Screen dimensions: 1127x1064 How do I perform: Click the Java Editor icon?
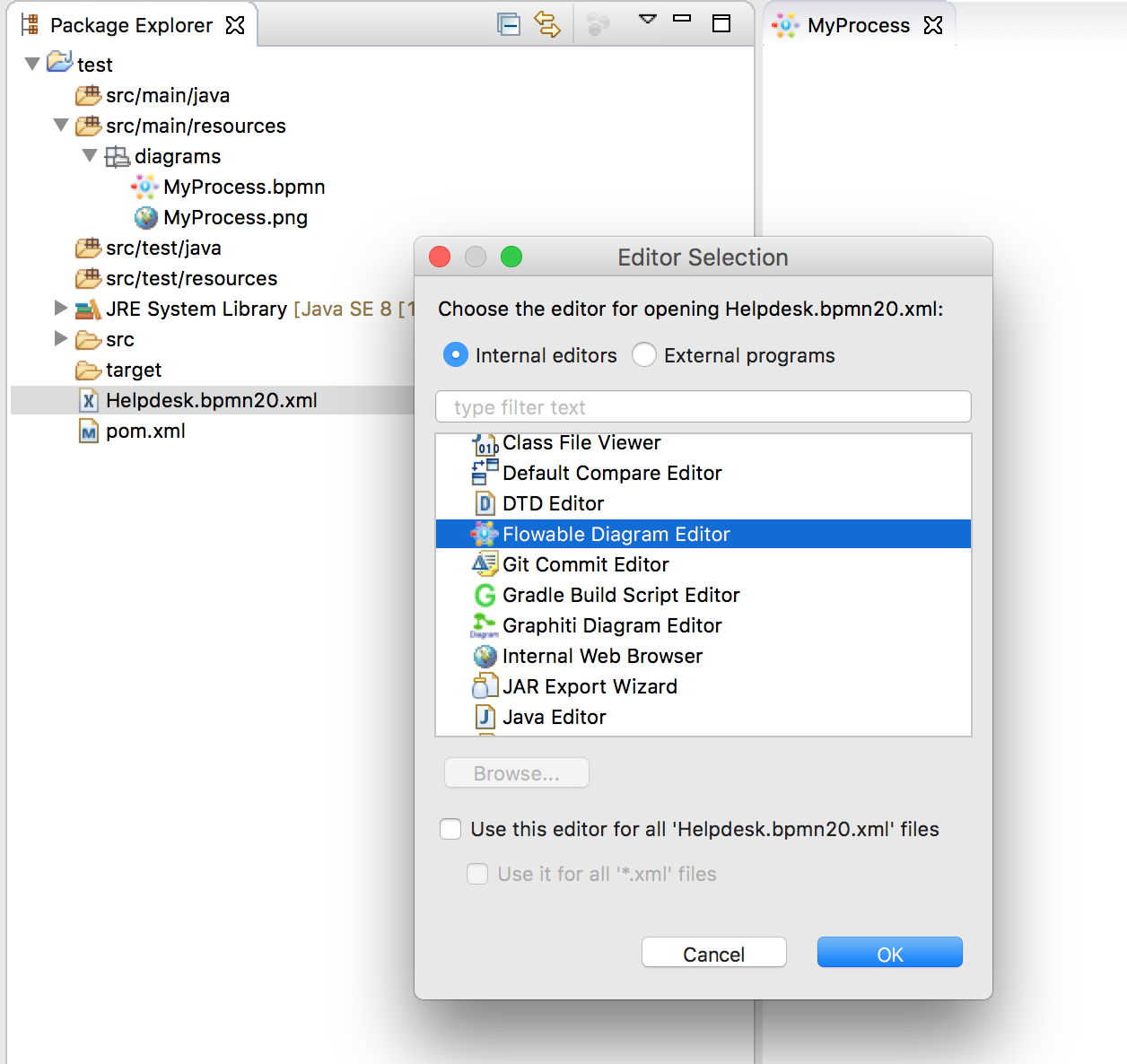[485, 717]
